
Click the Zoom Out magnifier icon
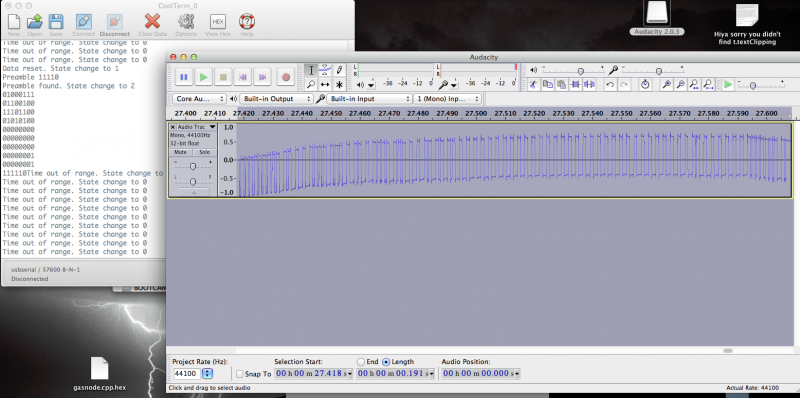click(x=680, y=84)
